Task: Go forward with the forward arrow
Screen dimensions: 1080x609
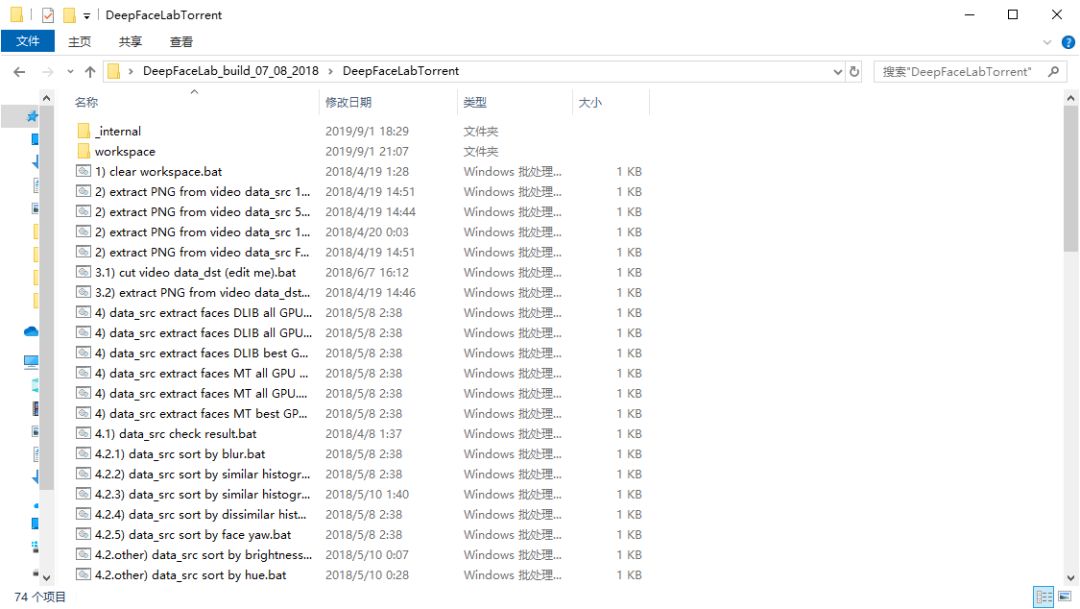Action: pos(47,72)
